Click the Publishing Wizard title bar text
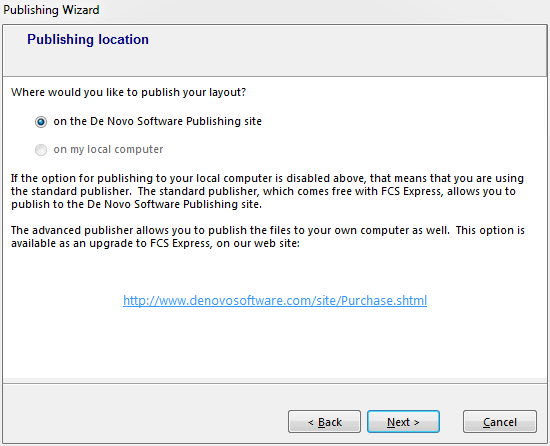This screenshot has width=550, height=446. [x=51, y=10]
